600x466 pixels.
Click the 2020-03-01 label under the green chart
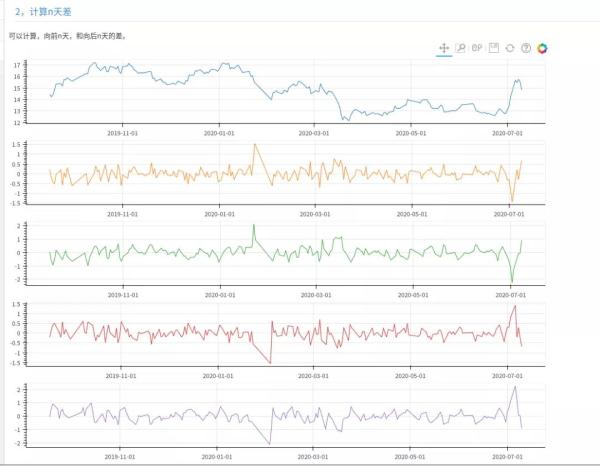(316, 295)
